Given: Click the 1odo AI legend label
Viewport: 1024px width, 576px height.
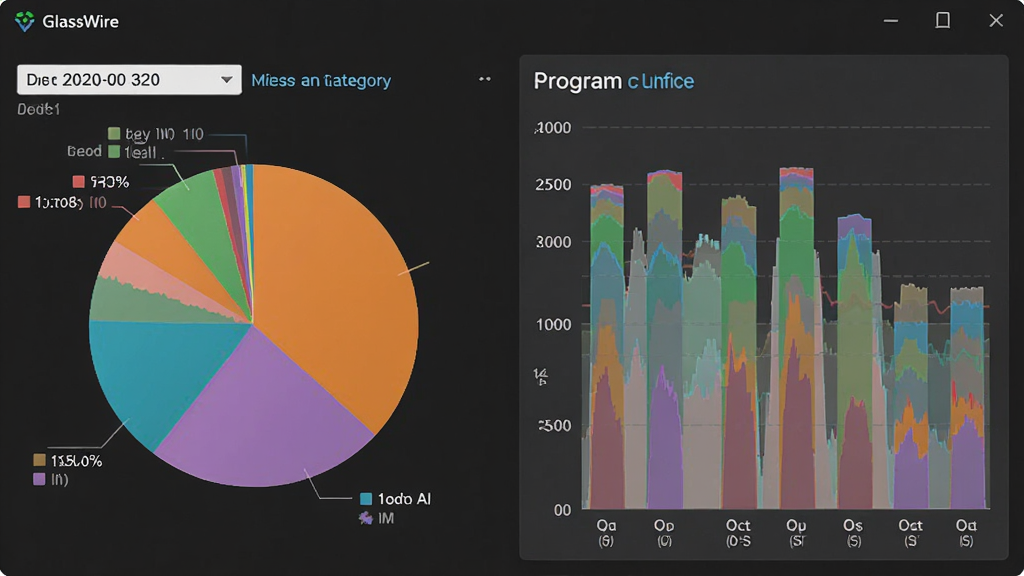Looking at the screenshot, I should 404,499.
